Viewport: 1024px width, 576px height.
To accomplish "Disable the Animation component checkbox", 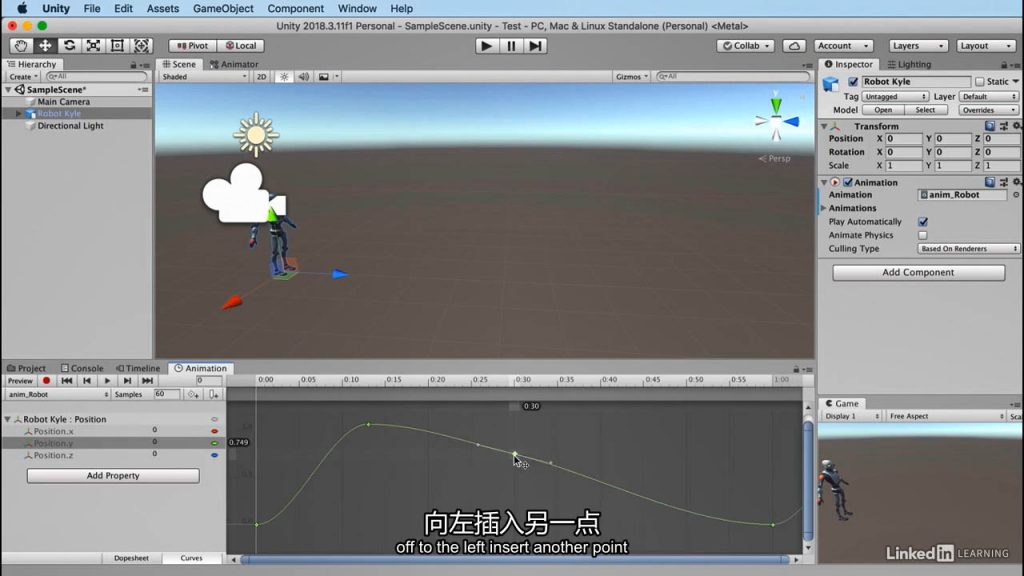I will [x=848, y=182].
